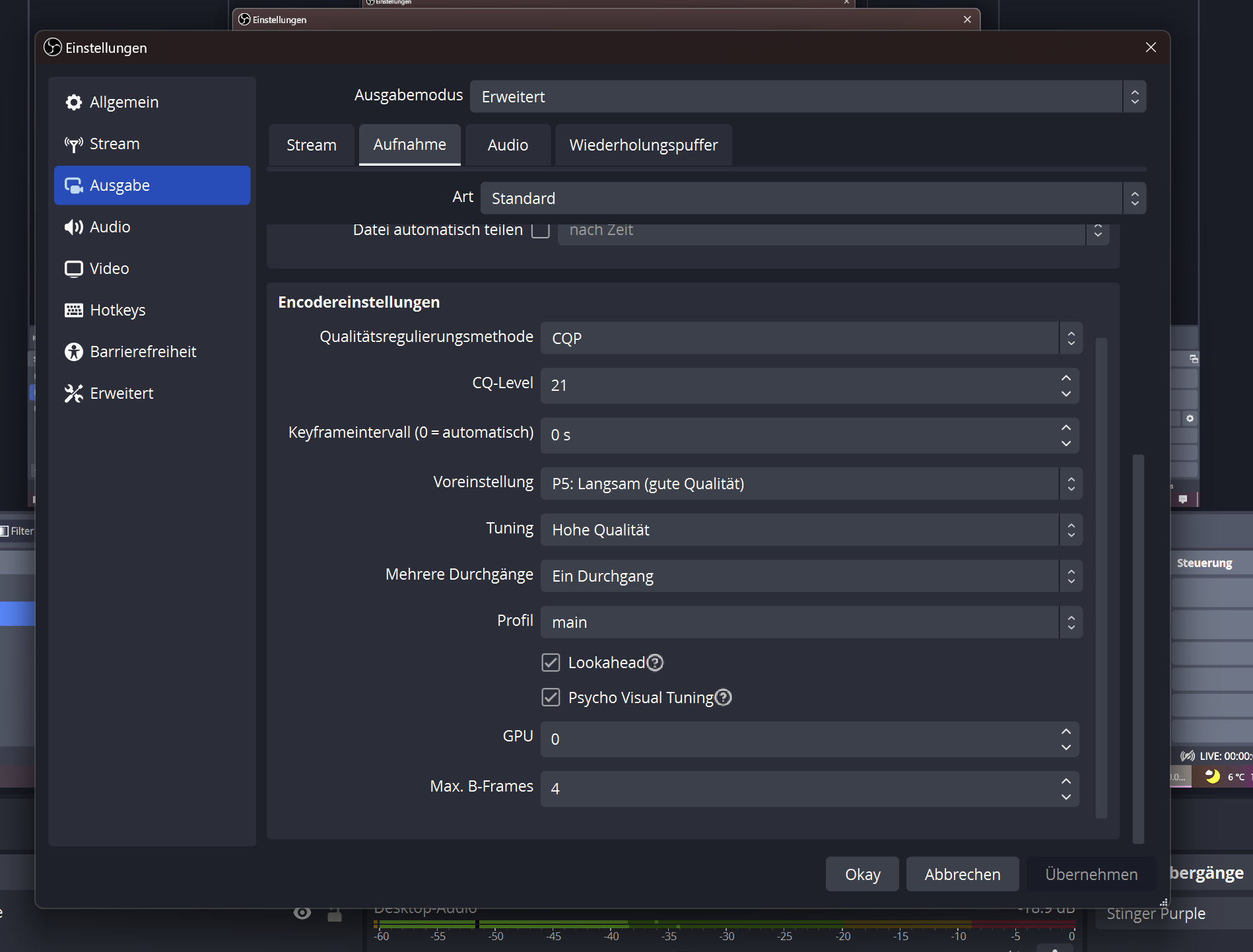The width and height of the screenshot is (1253, 952).
Task: Increase the Max. B-Frames value
Action: click(1066, 780)
